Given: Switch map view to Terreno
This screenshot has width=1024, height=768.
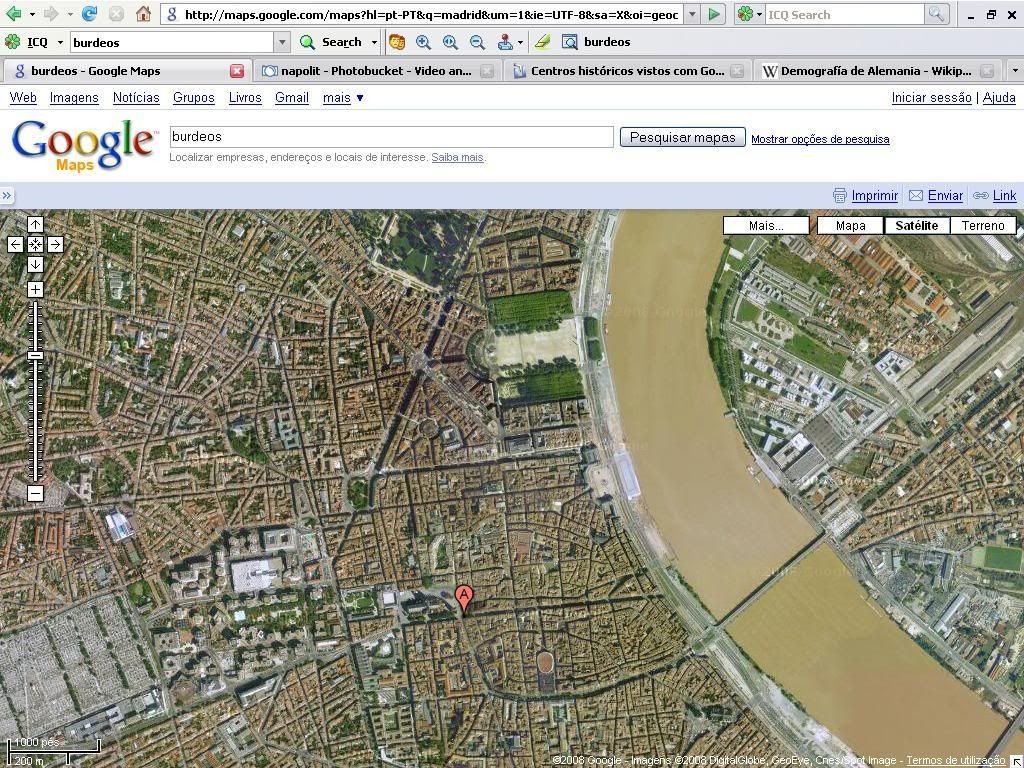Looking at the screenshot, I should (x=983, y=225).
